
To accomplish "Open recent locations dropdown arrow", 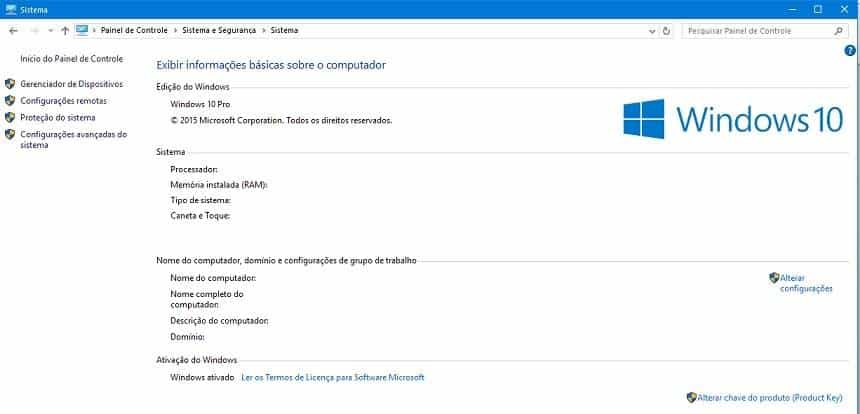I will point(49,31).
